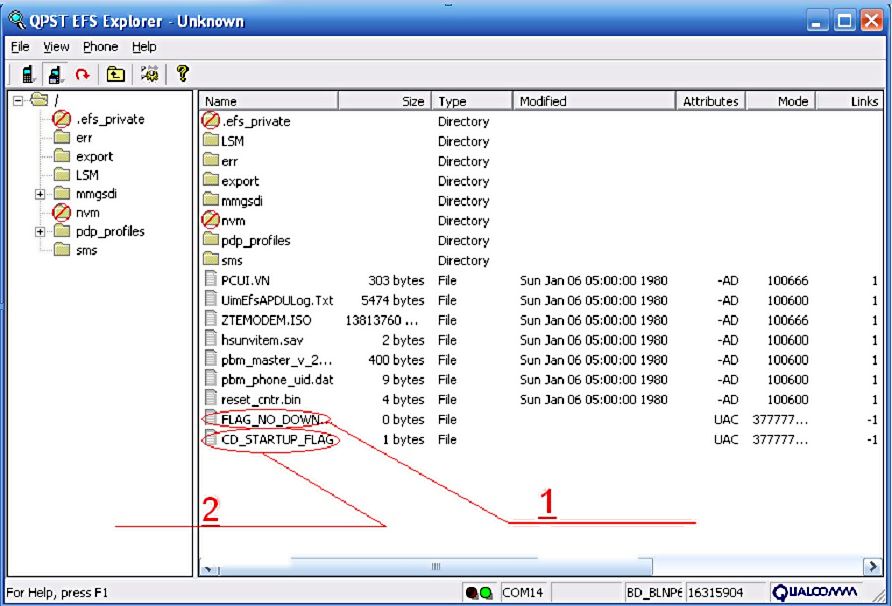
Task: Select the export folder name in file list
Action: (x=240, y=182)
